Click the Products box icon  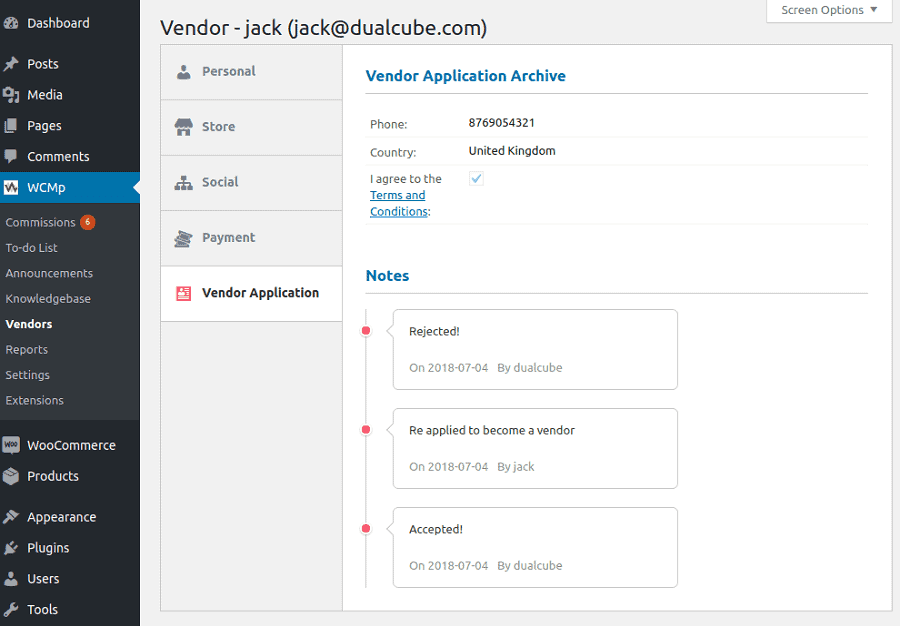11,477
